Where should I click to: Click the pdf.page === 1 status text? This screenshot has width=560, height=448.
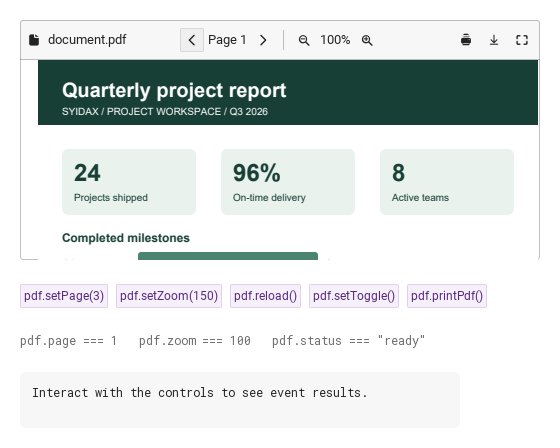click(68, 341)
